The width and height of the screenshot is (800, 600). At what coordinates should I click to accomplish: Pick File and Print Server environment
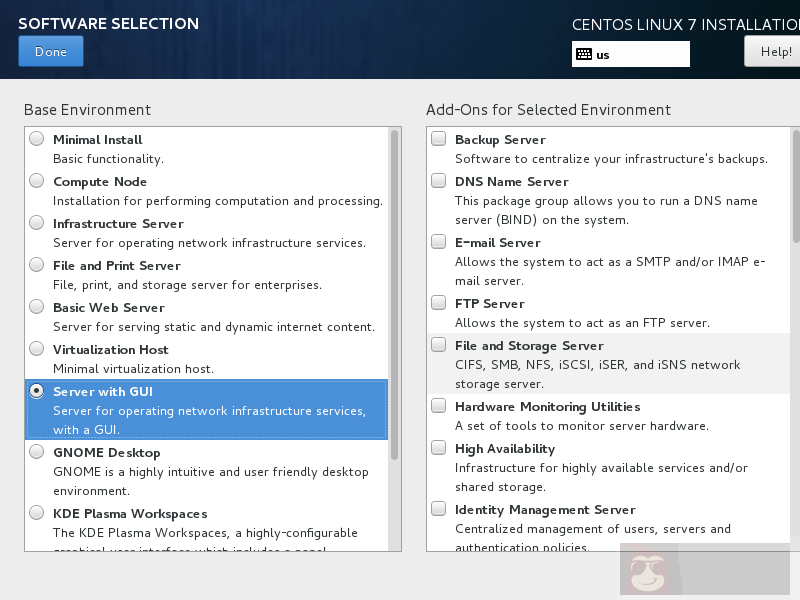pos(37,265)
